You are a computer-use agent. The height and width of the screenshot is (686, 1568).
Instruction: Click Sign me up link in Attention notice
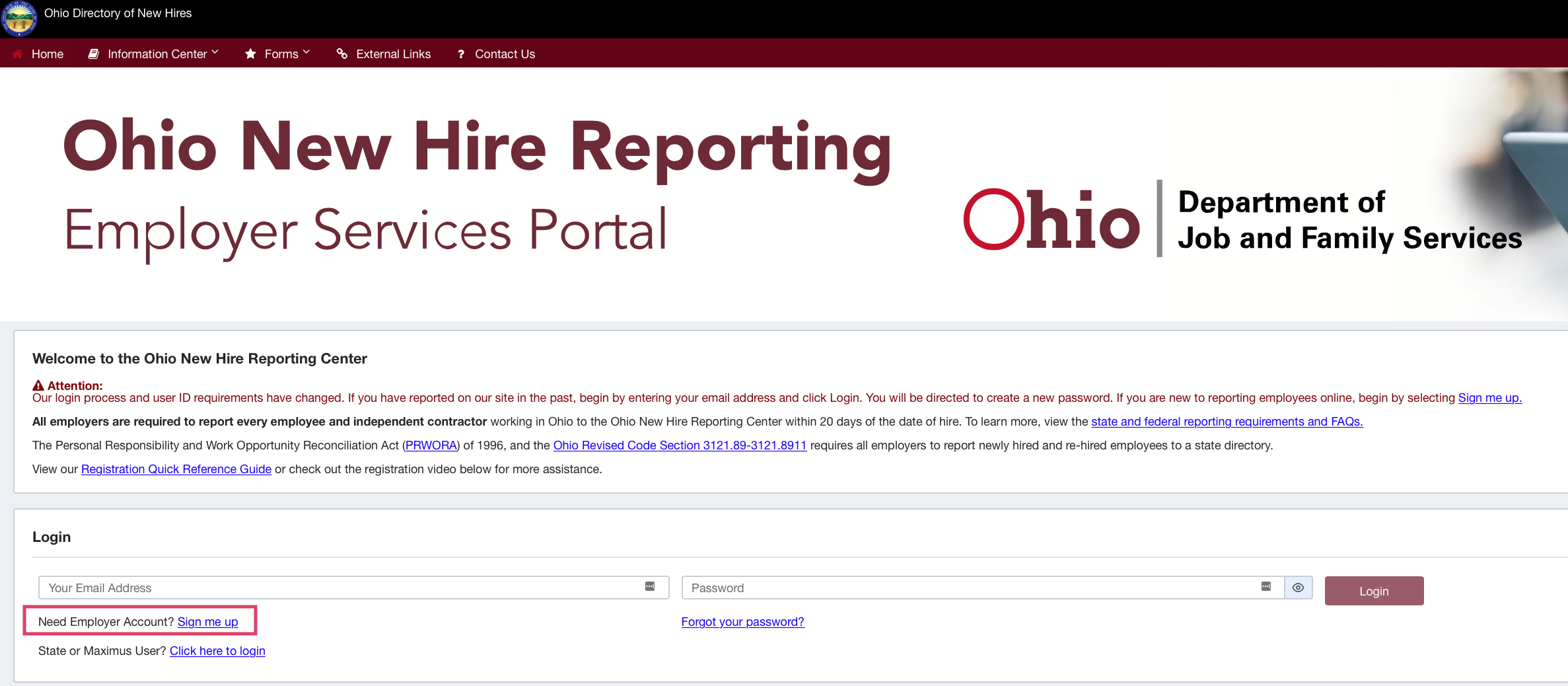(1489, 398)
